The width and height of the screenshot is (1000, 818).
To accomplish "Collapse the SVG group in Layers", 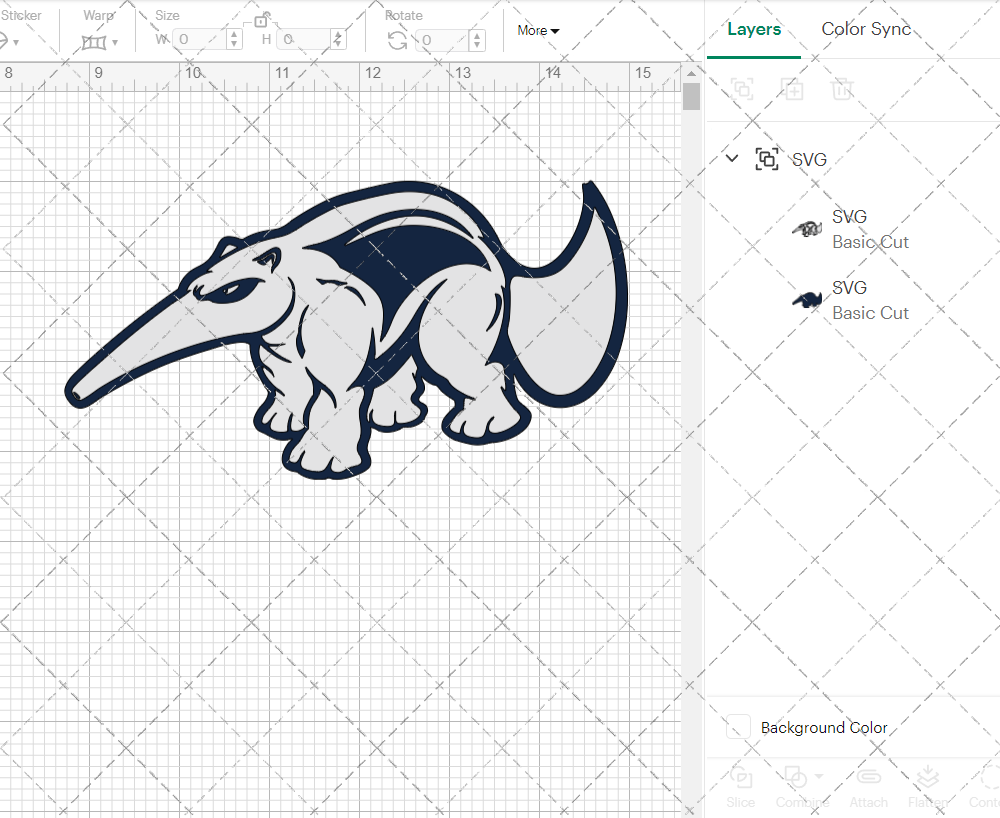I will (731, 158).
